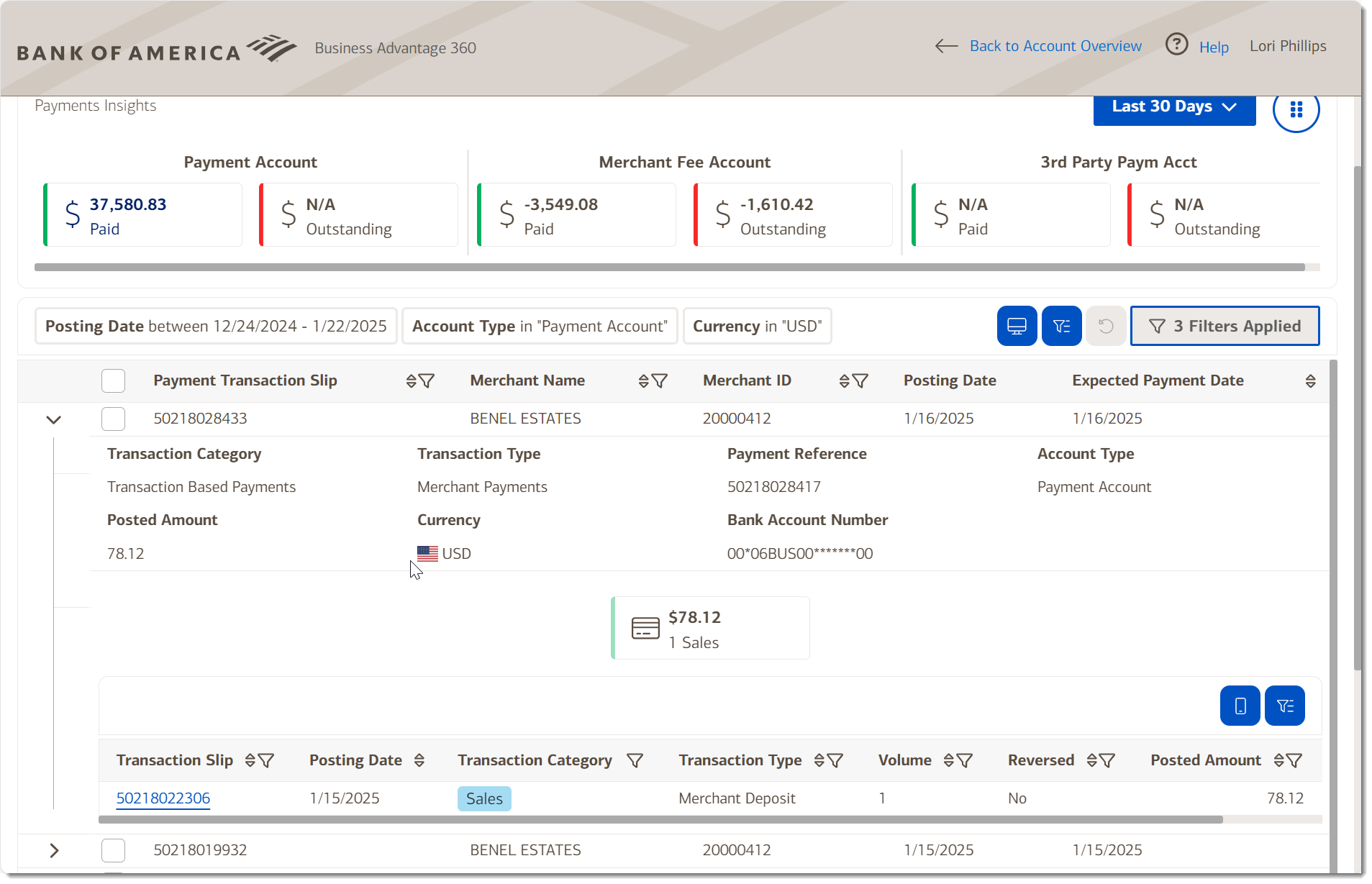Click Back to Account Overview link
The height and width of the screenshot is (884, 1372).
pos(1055,46)
